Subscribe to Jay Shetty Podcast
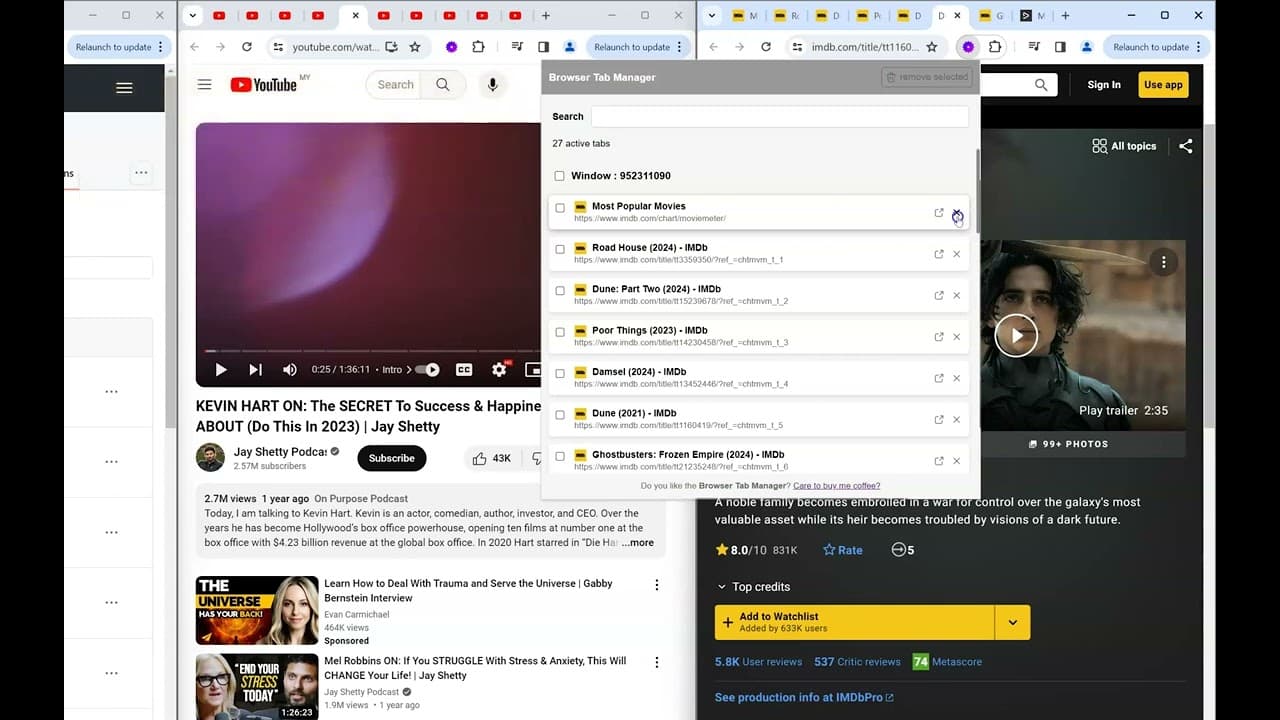1280x720 pixels. [392, 458]
